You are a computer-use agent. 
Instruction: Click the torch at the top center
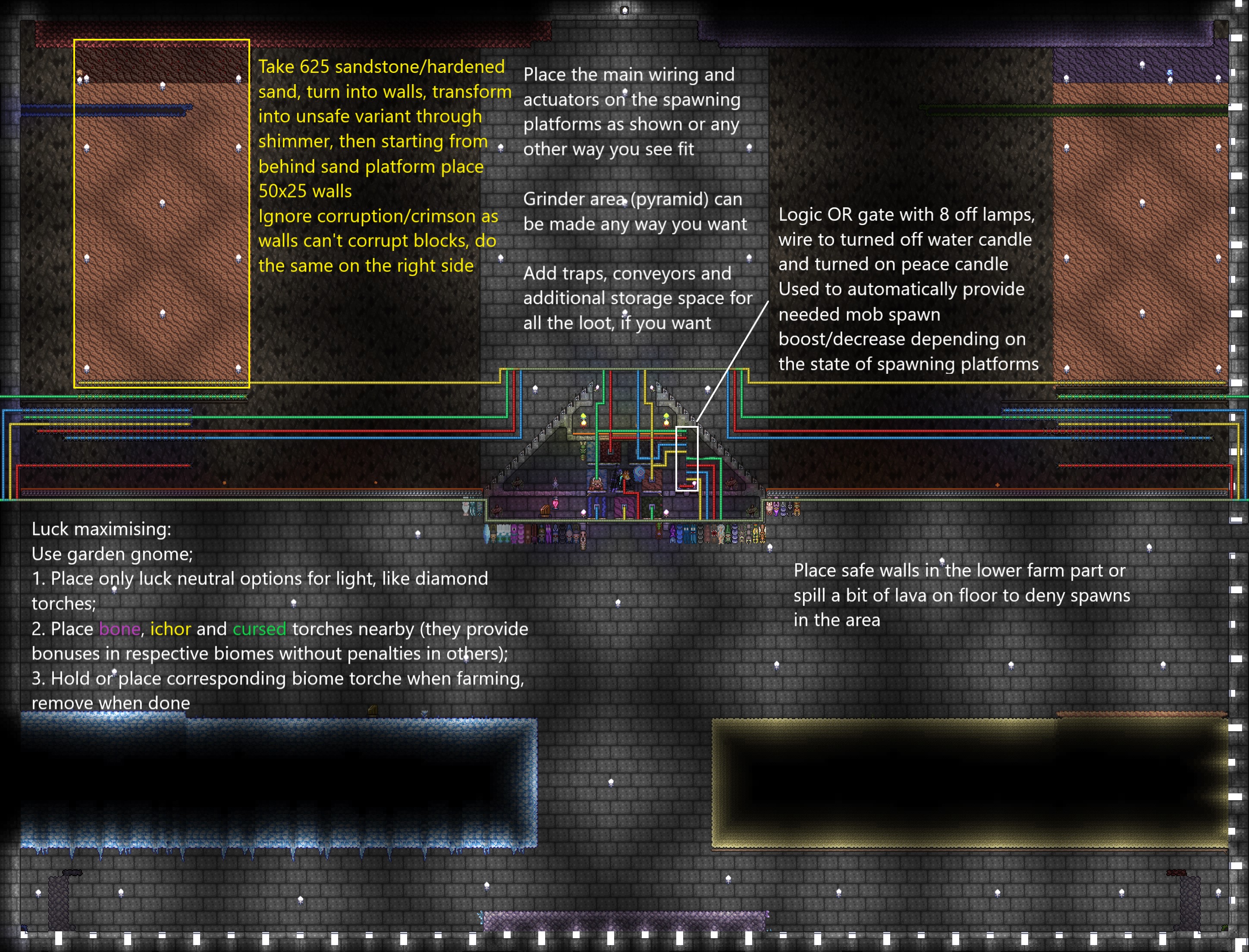coord(624,10)
